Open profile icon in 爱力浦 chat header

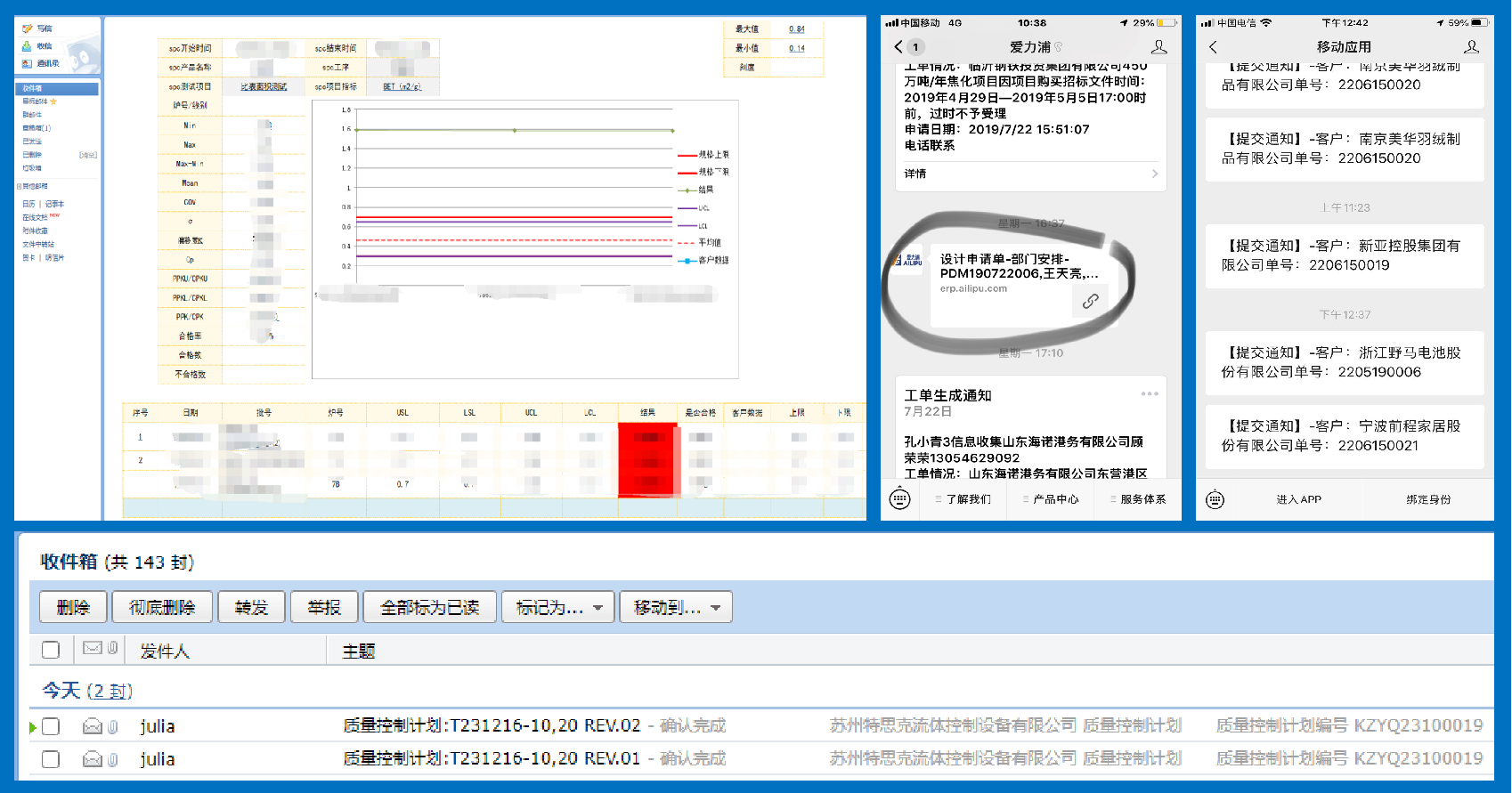click(1158, 47)
